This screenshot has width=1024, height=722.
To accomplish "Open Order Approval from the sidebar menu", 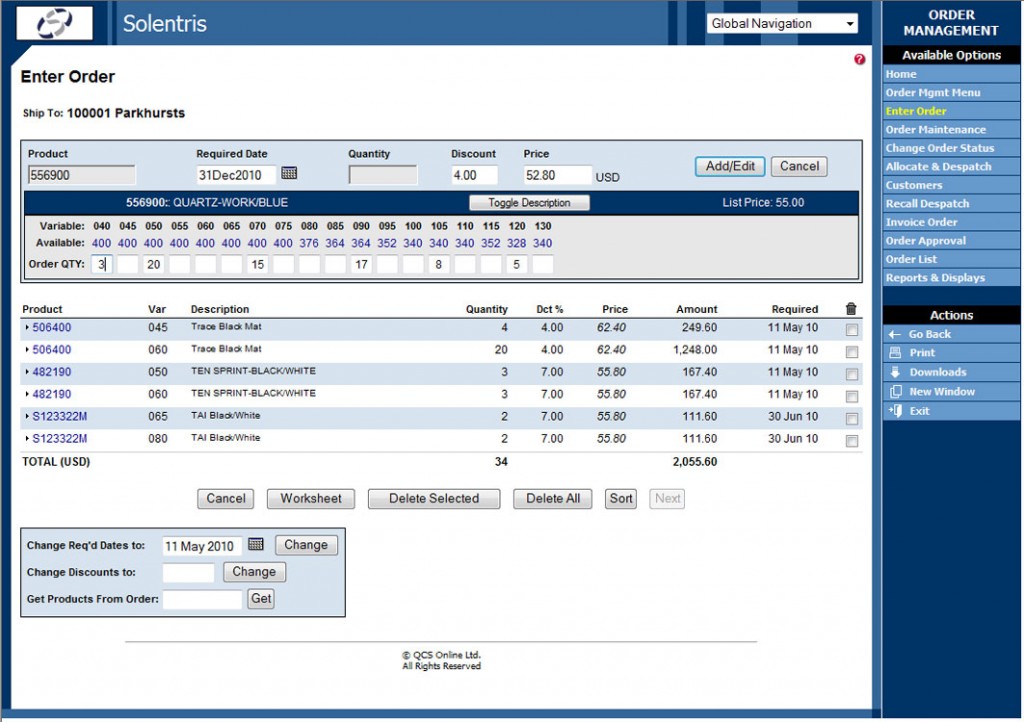I will [925, 240].
